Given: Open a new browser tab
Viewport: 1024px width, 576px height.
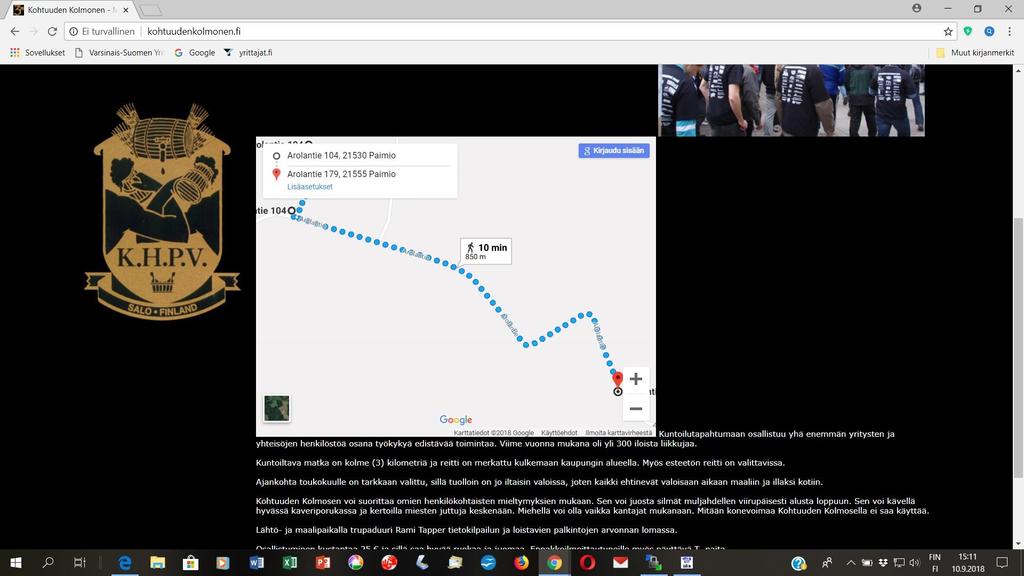Looking at the screenshot, I should click(x=151, y=10).
